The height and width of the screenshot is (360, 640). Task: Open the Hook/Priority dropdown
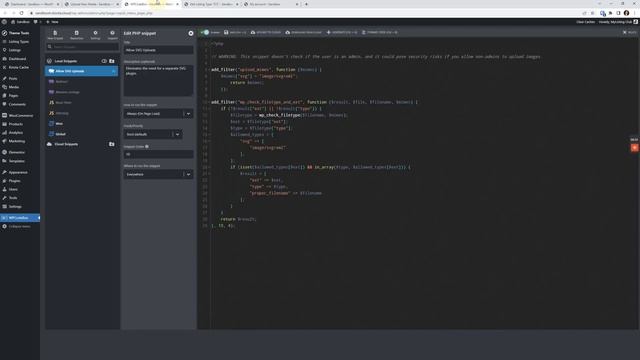pos(153,134)
